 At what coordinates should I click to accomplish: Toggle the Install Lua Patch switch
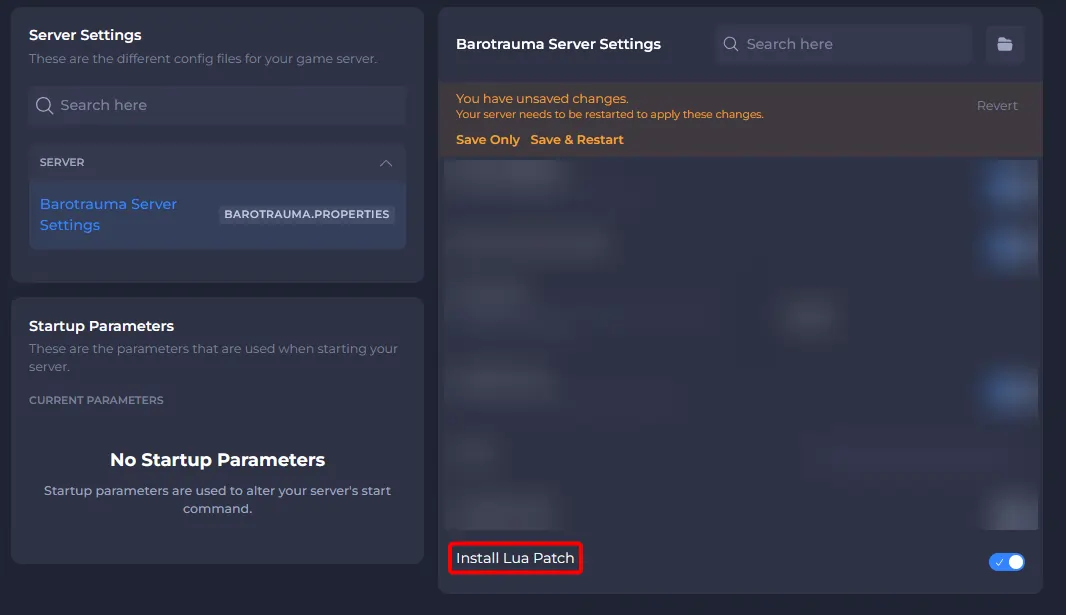[1007, 562]
